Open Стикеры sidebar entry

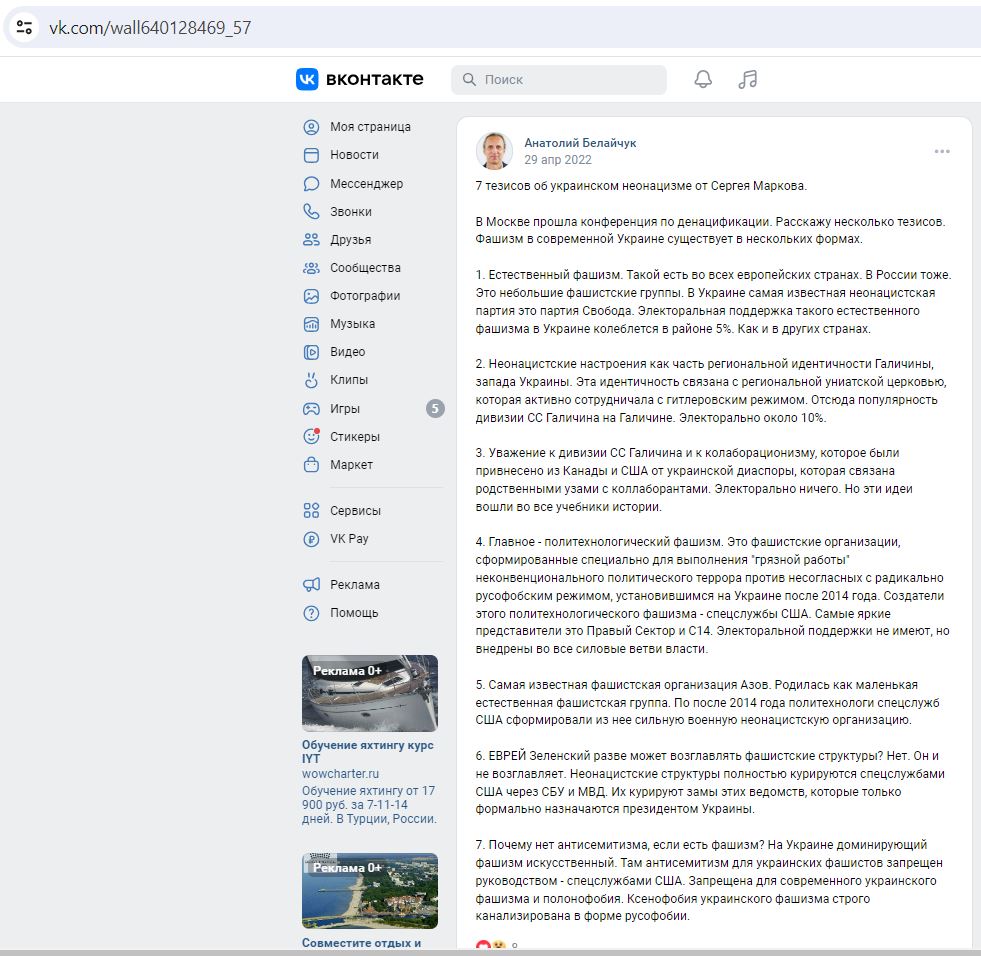pyautogui.click(x=355, y=436)
